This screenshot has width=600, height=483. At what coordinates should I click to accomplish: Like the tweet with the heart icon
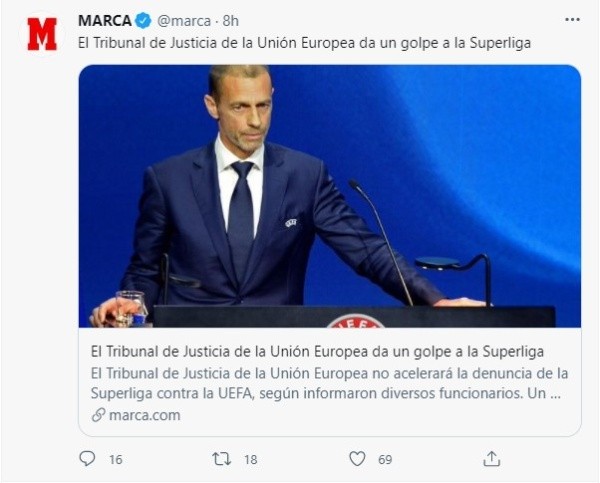357,459
